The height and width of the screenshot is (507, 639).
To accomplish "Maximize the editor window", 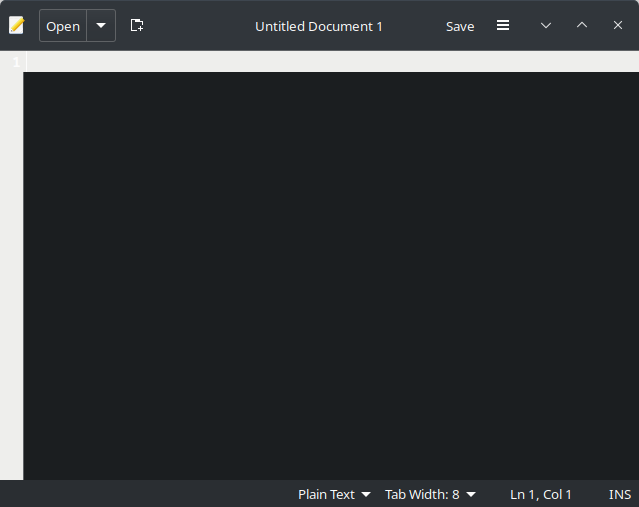I will point(582,25).
